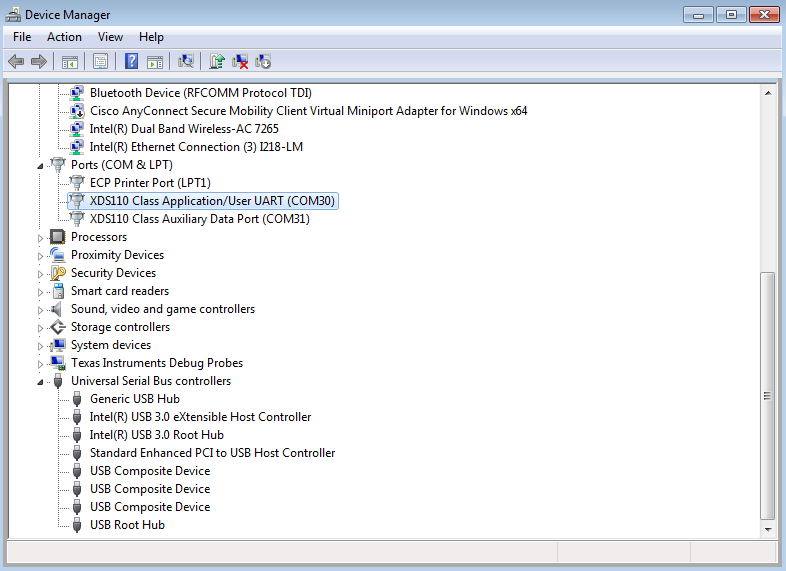The height and width of the screenshot is (571, 786).
Task: Expand the Security Devices node
Action: (40, 274)
